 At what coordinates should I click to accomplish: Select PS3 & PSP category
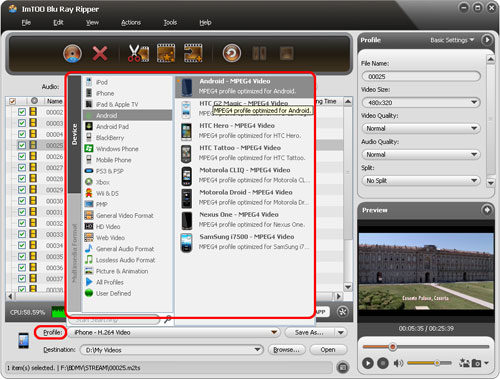point(127,171)
